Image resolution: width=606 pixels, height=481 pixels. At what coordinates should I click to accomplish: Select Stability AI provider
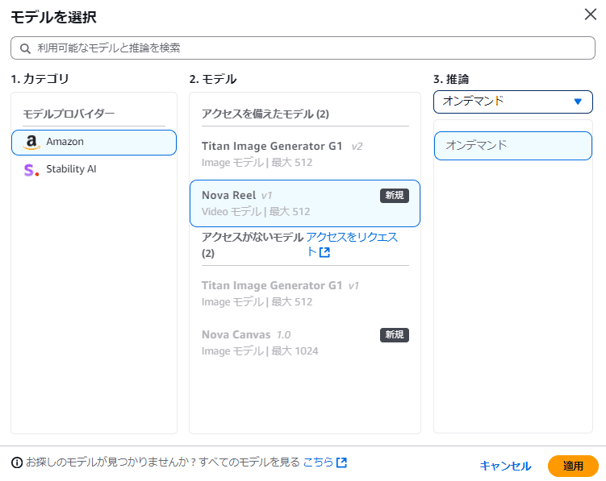(94, 169)
